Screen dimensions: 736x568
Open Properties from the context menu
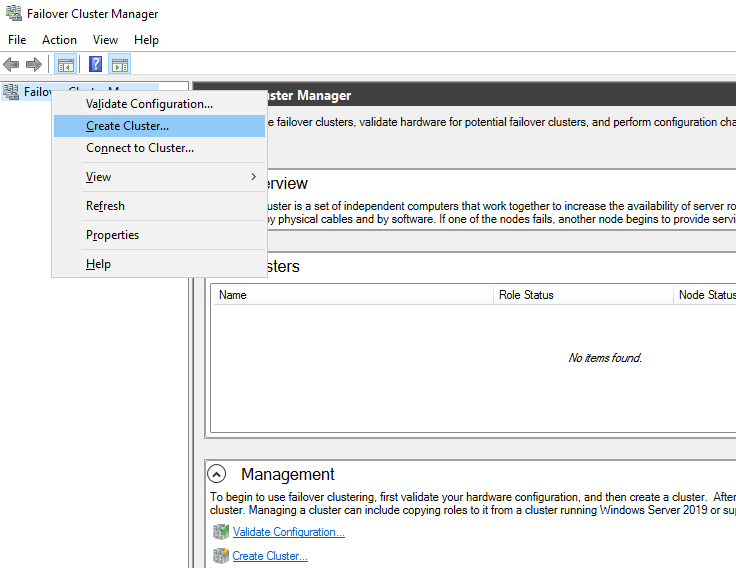pyautogui.click(x=160, y=235)
